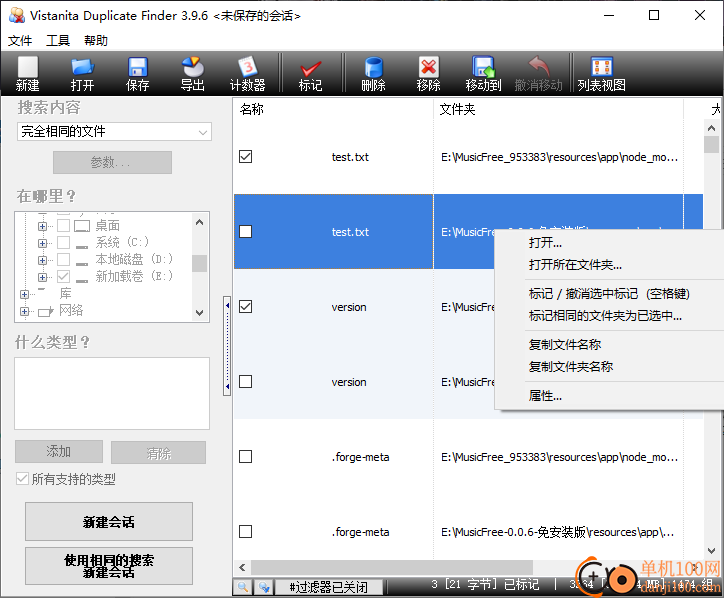
Task: Click the panel splitter collapse handle
Action: (x=227, y=346)
